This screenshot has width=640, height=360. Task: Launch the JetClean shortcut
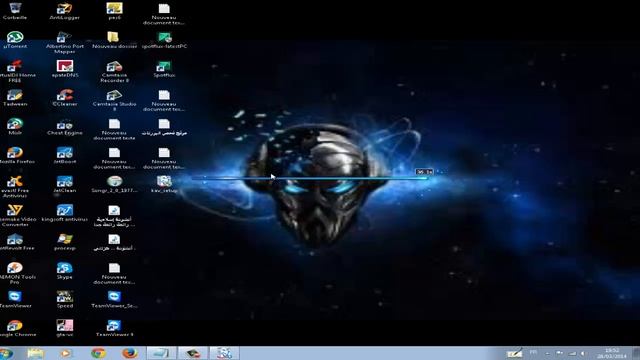click(64, 184)
